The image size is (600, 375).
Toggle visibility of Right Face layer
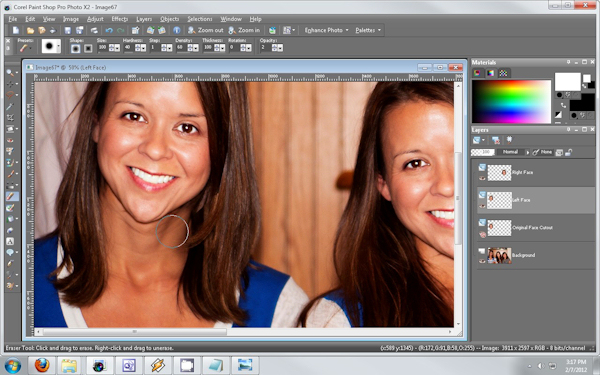[482, 178]
